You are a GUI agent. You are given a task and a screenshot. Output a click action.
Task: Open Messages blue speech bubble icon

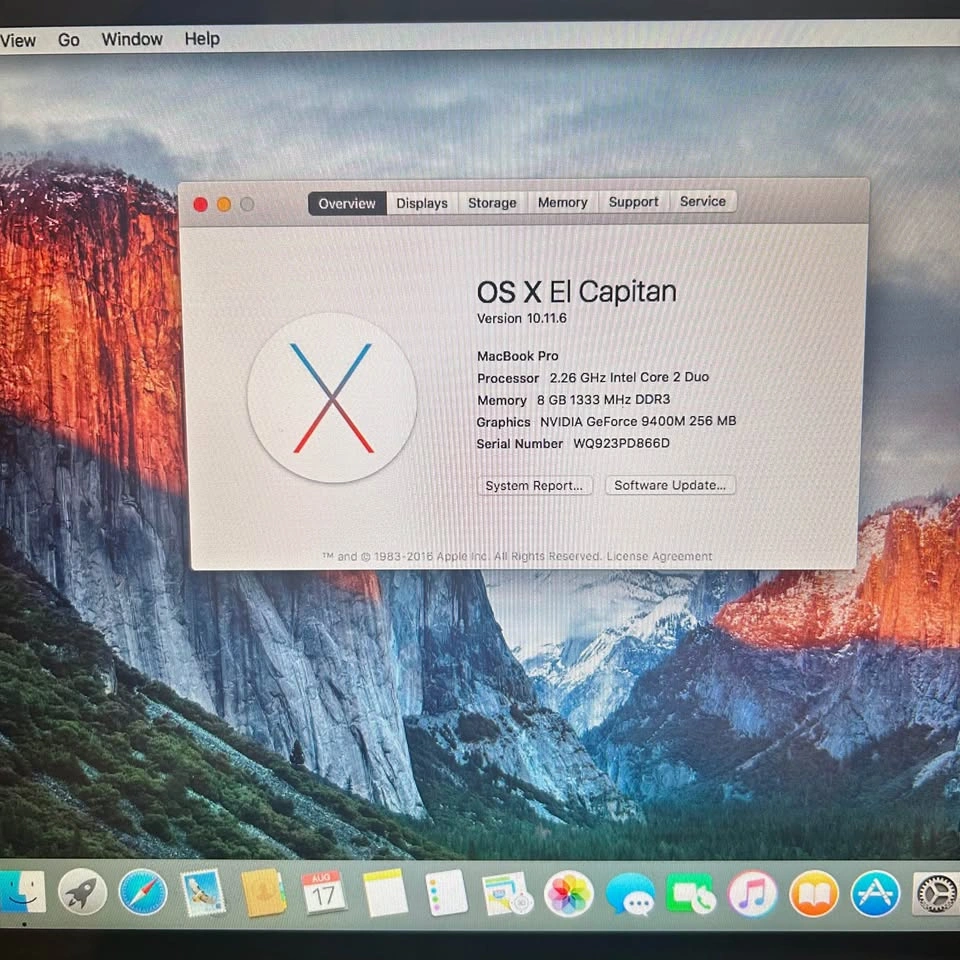coord(630,894)
